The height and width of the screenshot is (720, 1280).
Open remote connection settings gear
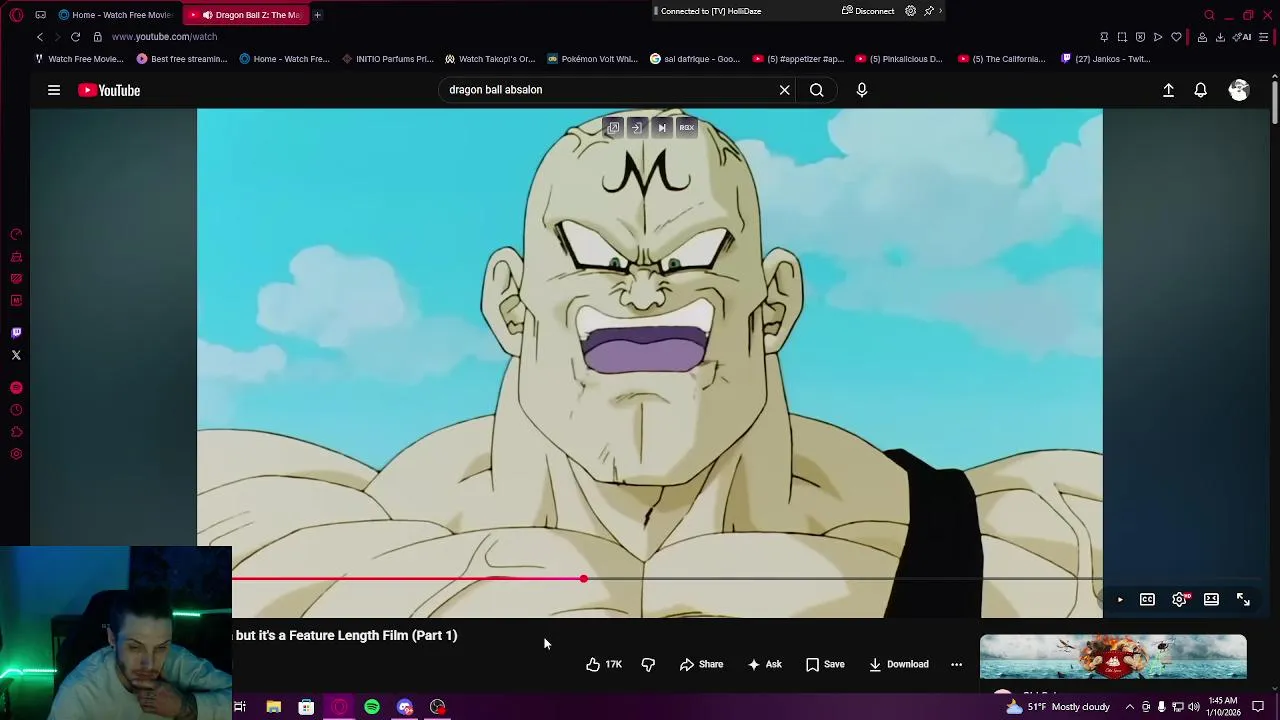point(910,11)
